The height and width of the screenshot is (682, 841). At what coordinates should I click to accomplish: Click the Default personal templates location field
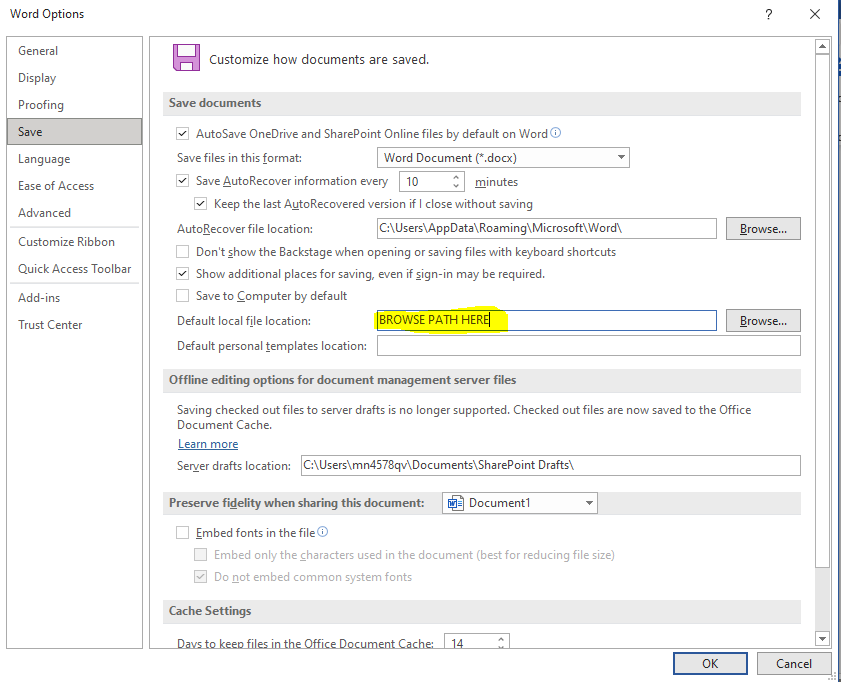[x=588, y=346]
